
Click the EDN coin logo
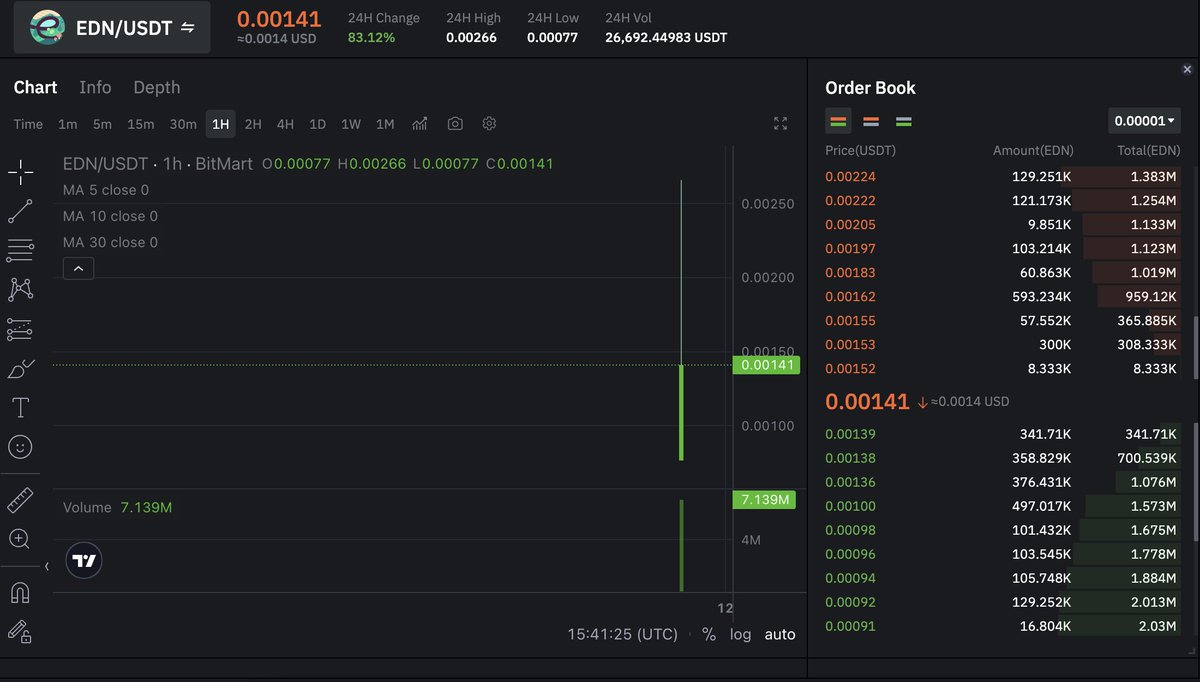46,28
